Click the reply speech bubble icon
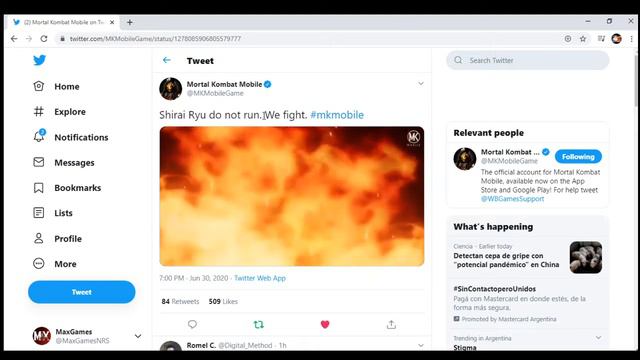640x360 pixels. pos(192,324)
